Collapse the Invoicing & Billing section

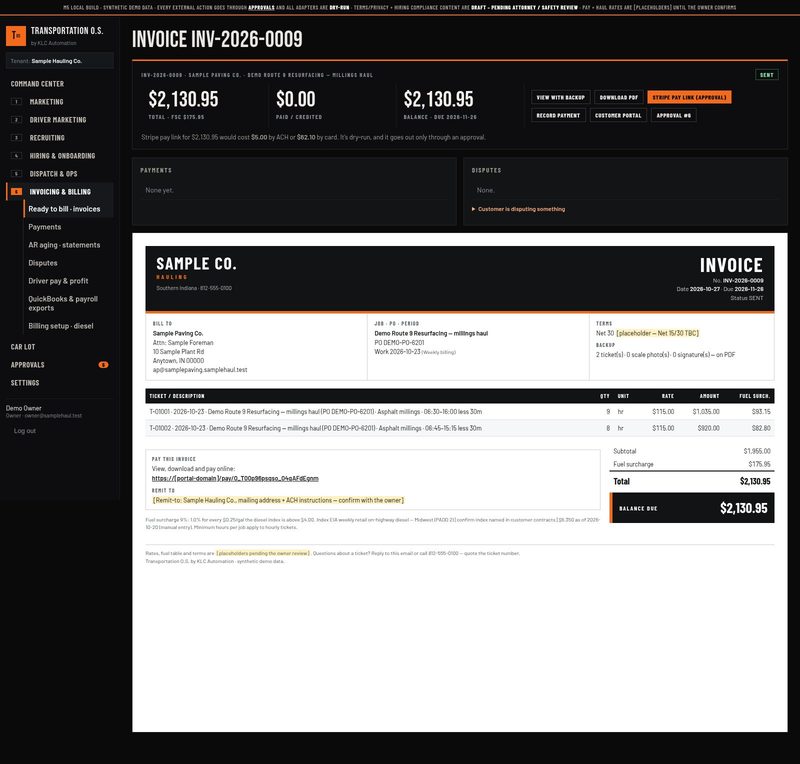[60, 191]
